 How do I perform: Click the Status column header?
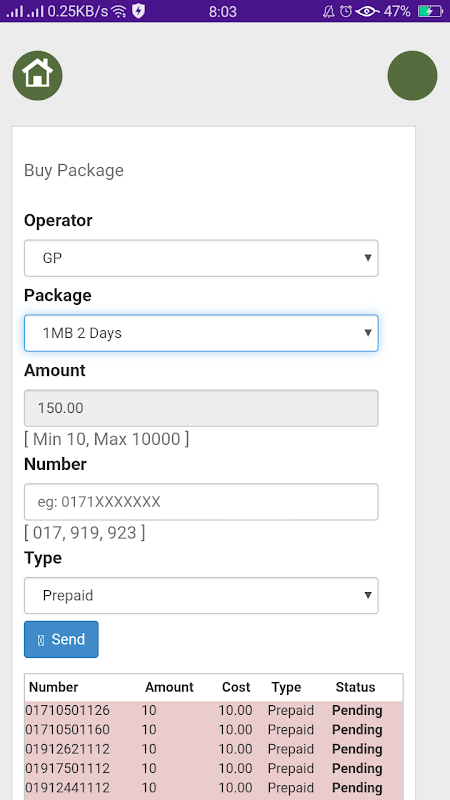(356, 687)
